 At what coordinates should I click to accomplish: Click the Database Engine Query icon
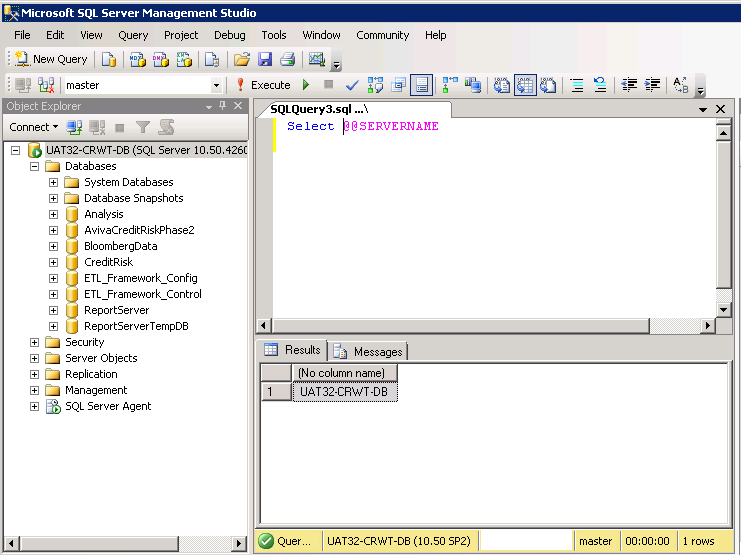coord(109,60)
